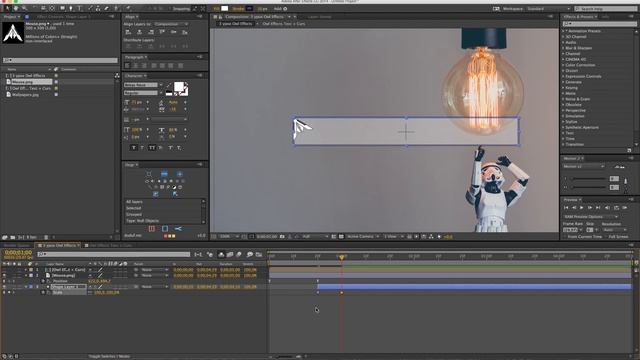Select the Selection arrow tool

click(7, 8)
